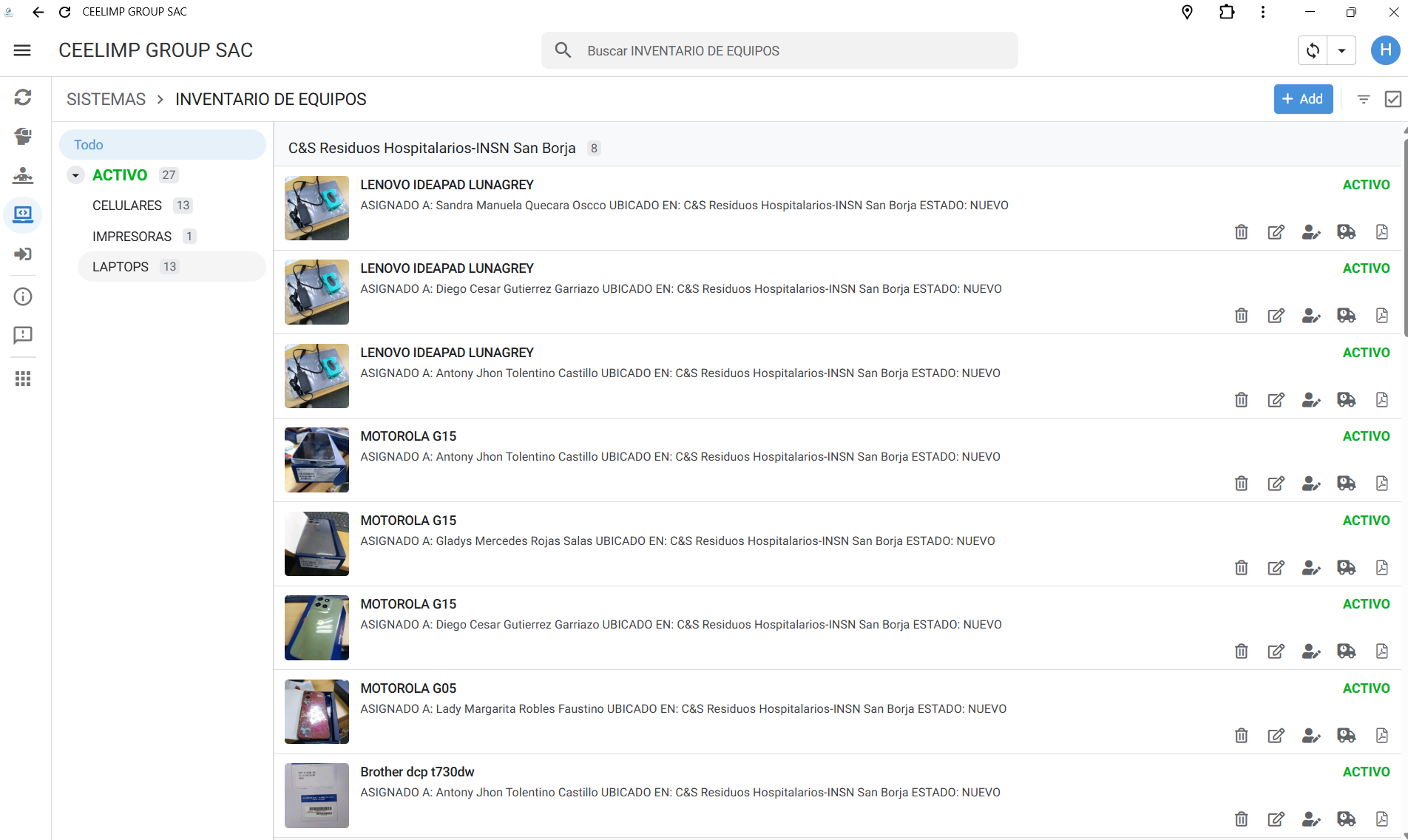Open the dropdown arrow beside sync button
Viewport: 1408px width, 840px height.
coord(1341,50)
